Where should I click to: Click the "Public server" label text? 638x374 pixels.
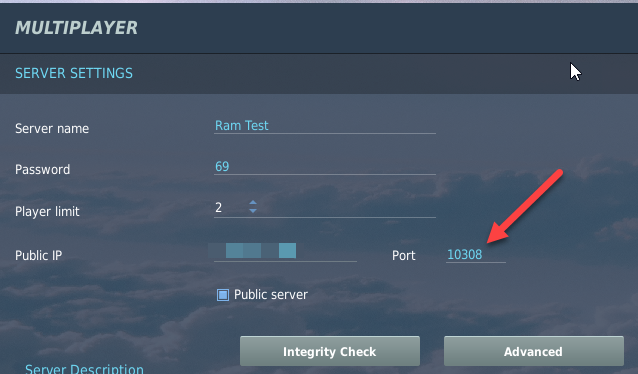(x=271, y=295)
